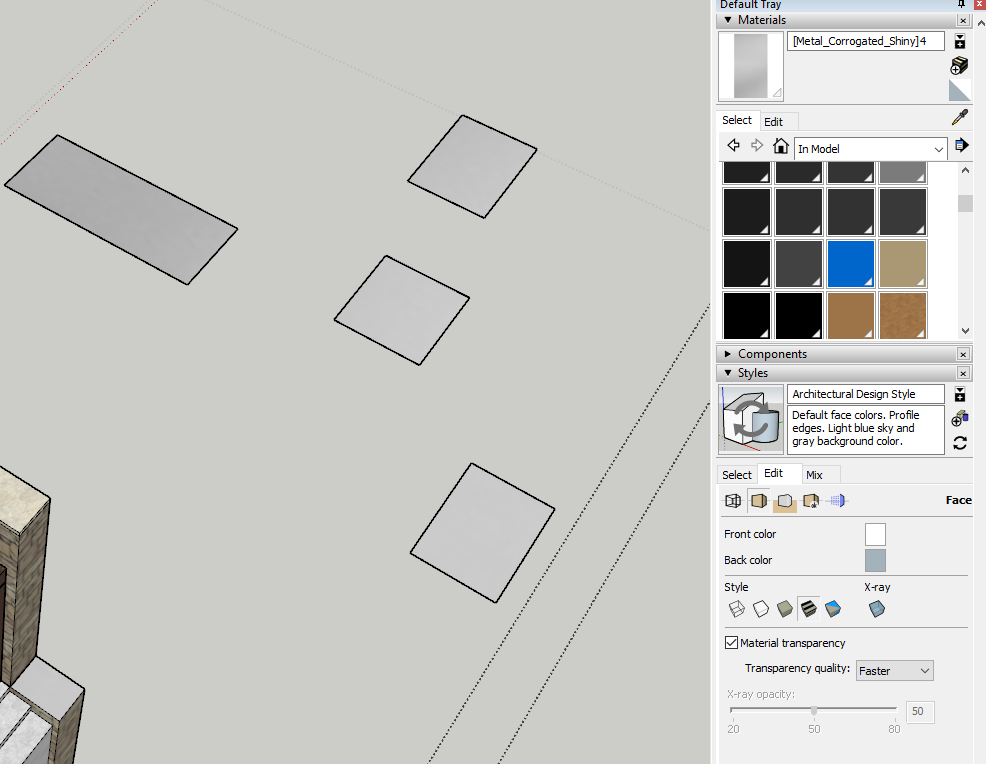986x764 pixels.
Task: Pin the Default Tray panel
Action: pos(961,4)
